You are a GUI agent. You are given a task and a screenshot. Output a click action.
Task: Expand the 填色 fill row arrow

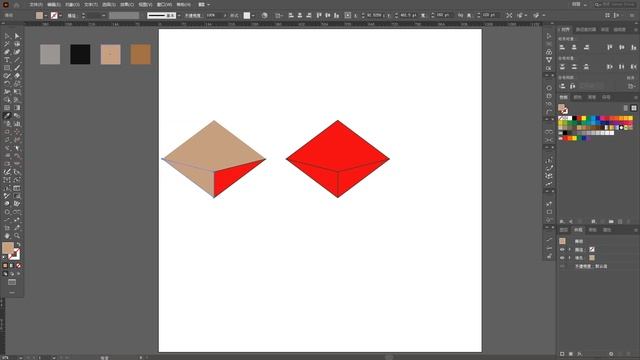[570, 258]
